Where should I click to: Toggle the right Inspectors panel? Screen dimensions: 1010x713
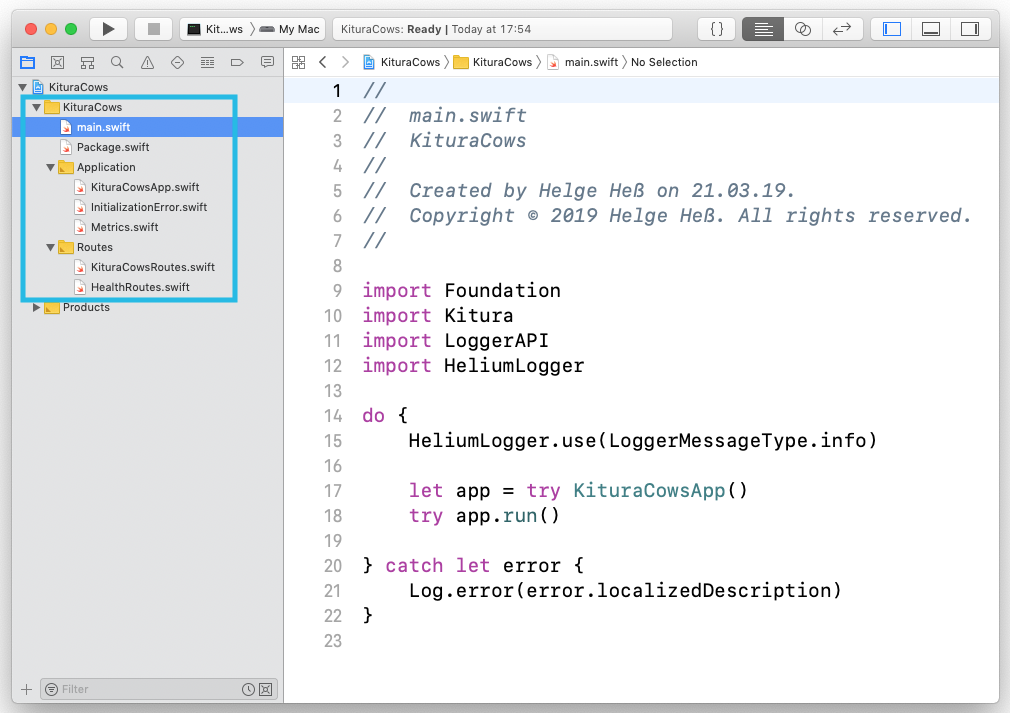click(969, 29)
